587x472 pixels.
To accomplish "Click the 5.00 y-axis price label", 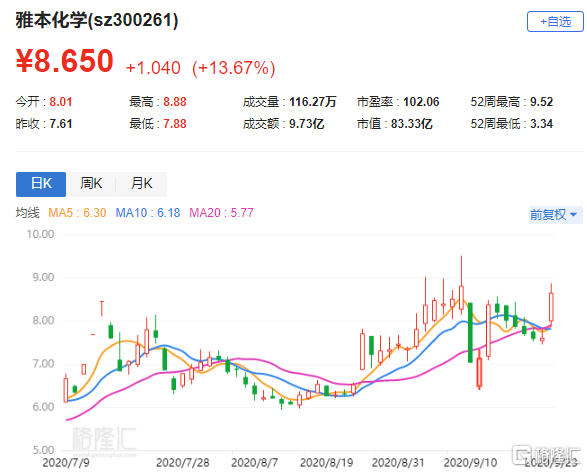I will [43, 450].
